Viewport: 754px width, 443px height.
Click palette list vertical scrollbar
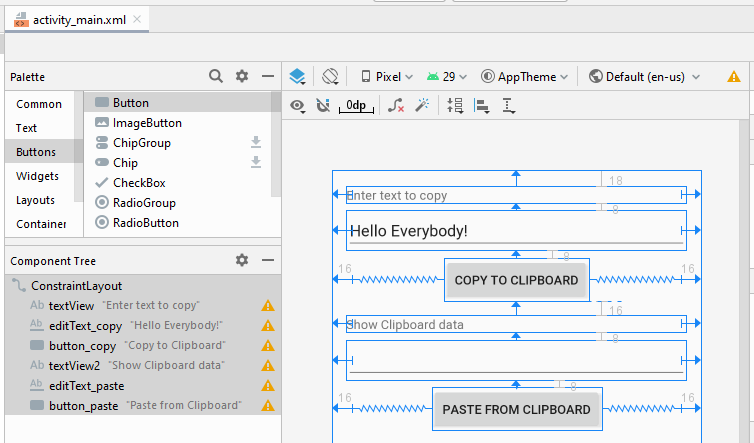(276, 144)
